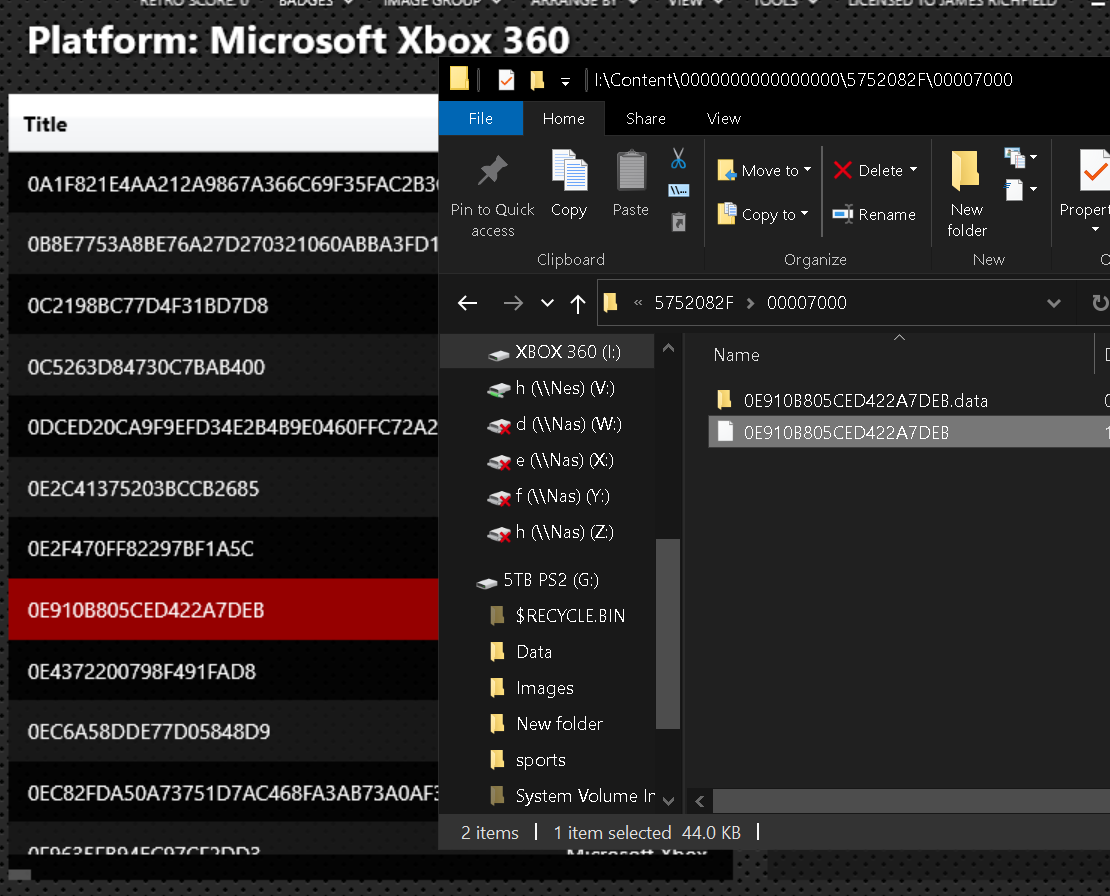Click title bar Properties quick access icon
This screenshot has height=896, width=1110.
[x=506, y=80]
